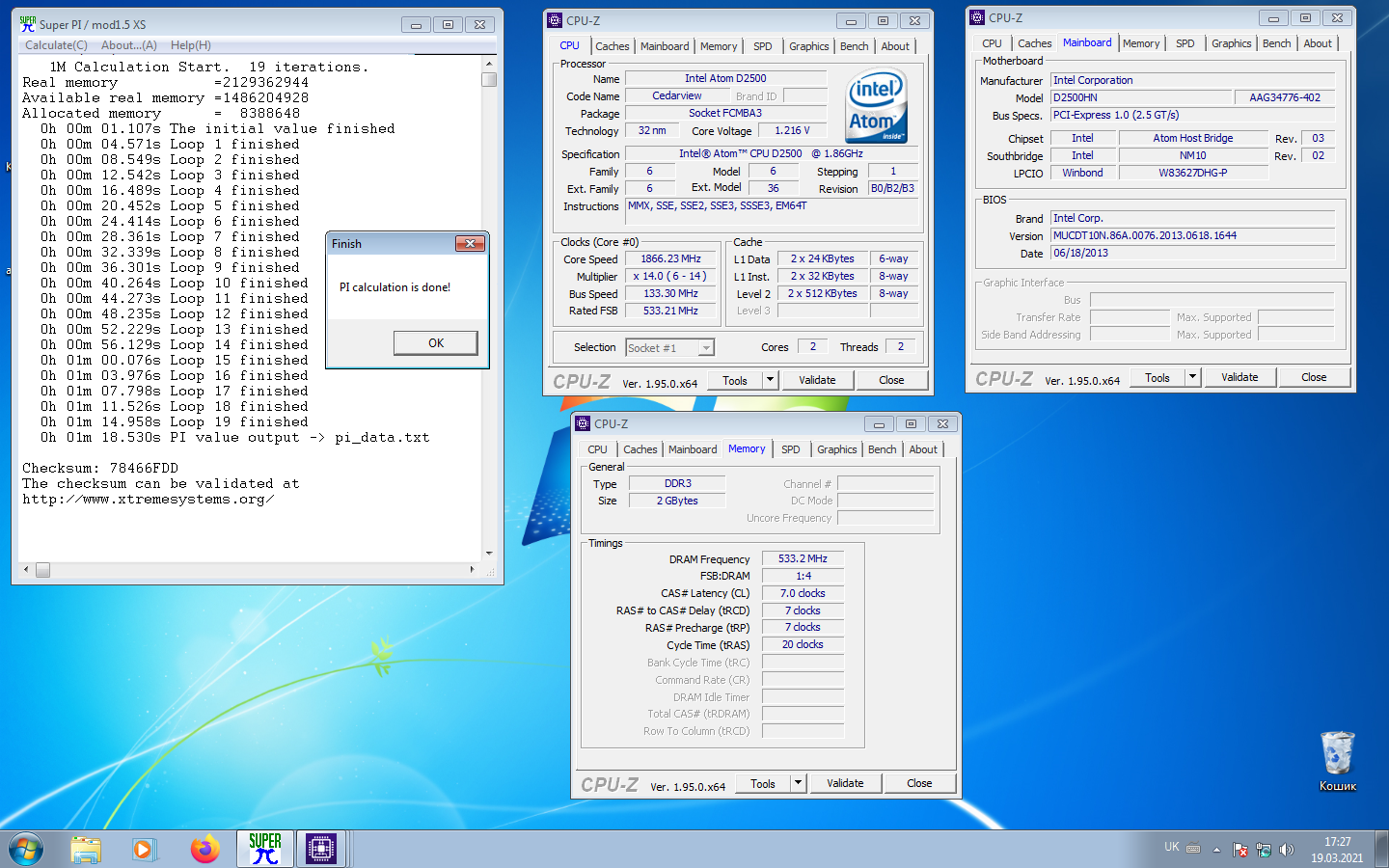Screen dimensions: 1389x868
Task: Click Super PI horizontal scrollbar right arrow
Action: (472, 569)
